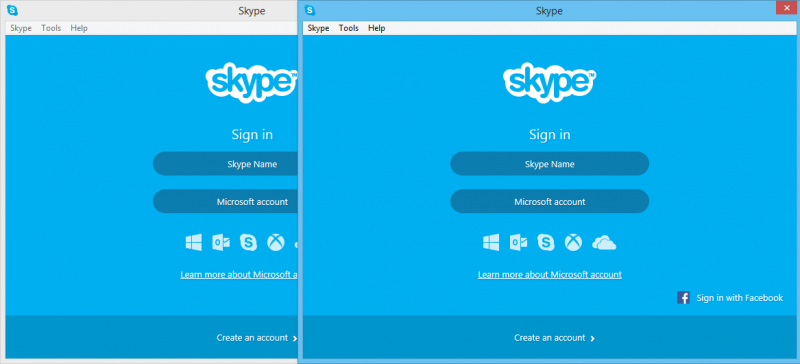Screen dimensions: 800x364
Task: Close the front Skype window
Action: point(786,9)
